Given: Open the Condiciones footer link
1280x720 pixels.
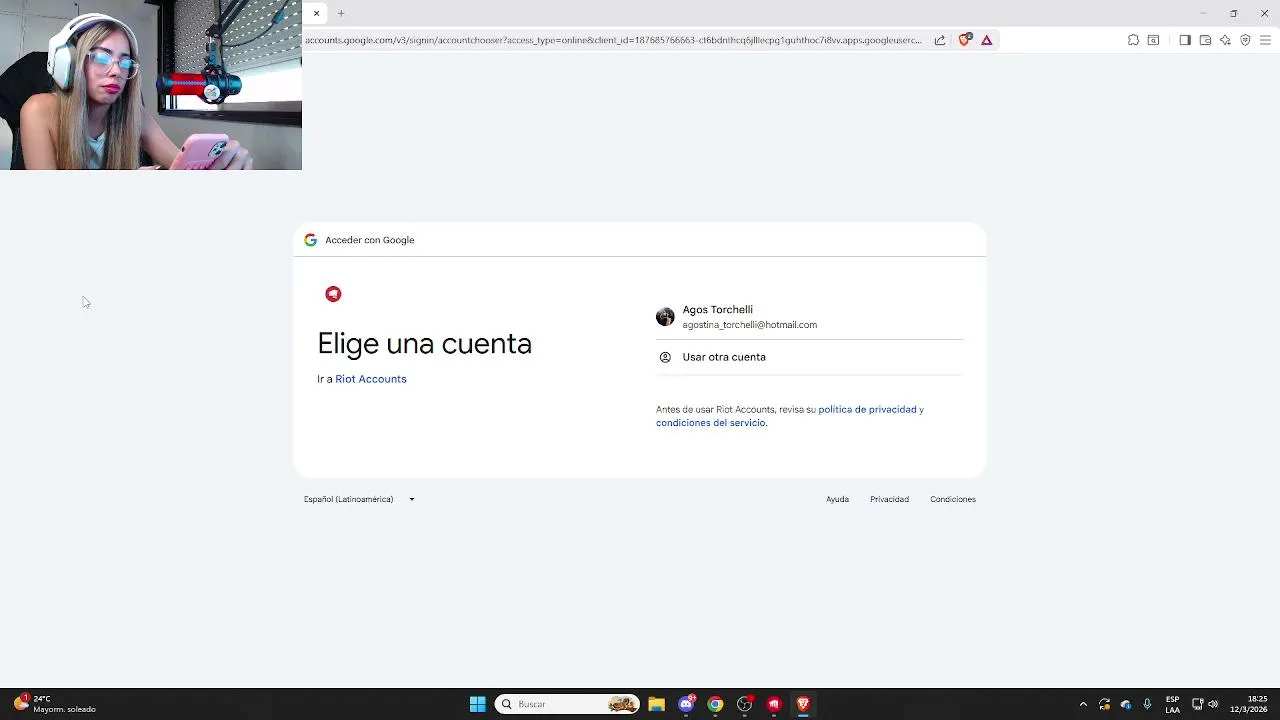Looking at the screenshot, I should coord(953,499).
